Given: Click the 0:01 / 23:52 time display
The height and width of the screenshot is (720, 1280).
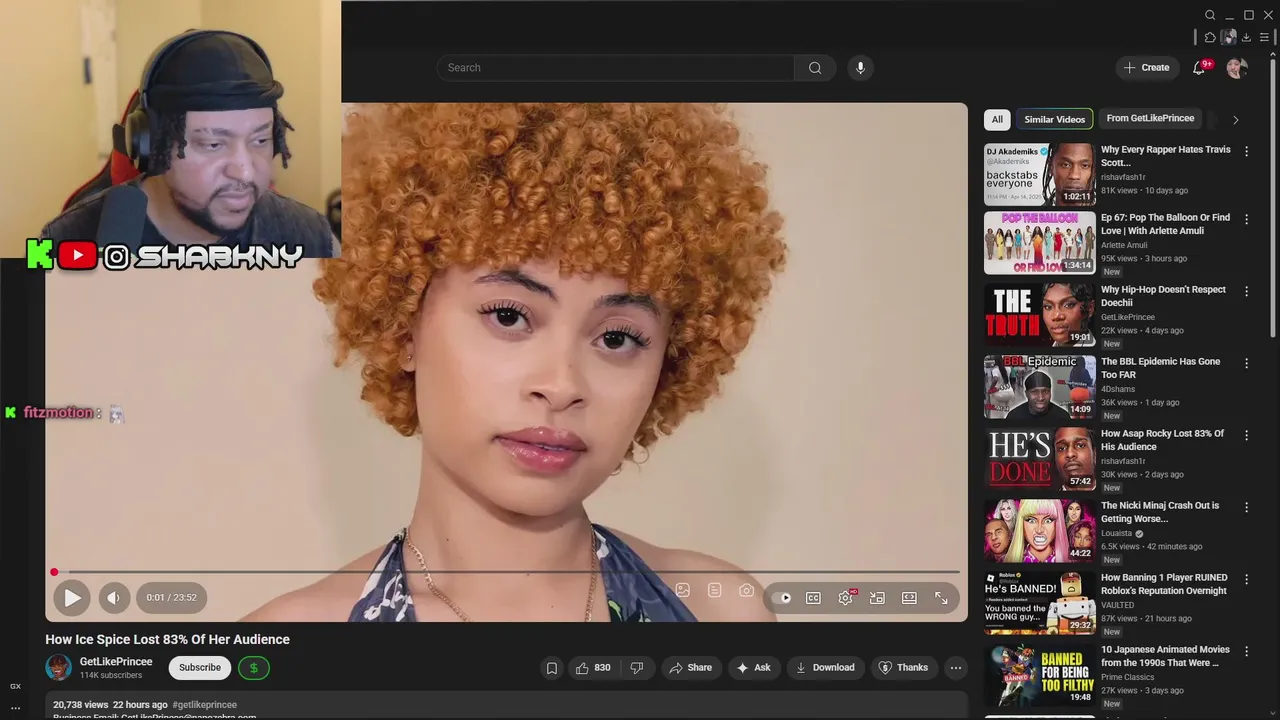Looking at the screenshot, I should click(x=172, y=598).
